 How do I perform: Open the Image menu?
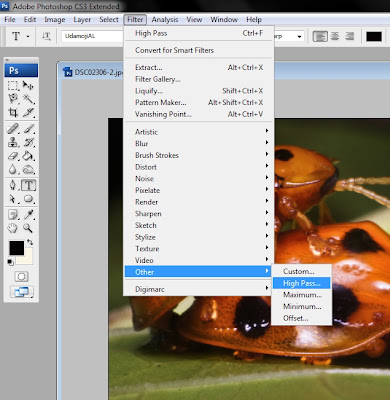pyautogui.click(x=55, y=20)
